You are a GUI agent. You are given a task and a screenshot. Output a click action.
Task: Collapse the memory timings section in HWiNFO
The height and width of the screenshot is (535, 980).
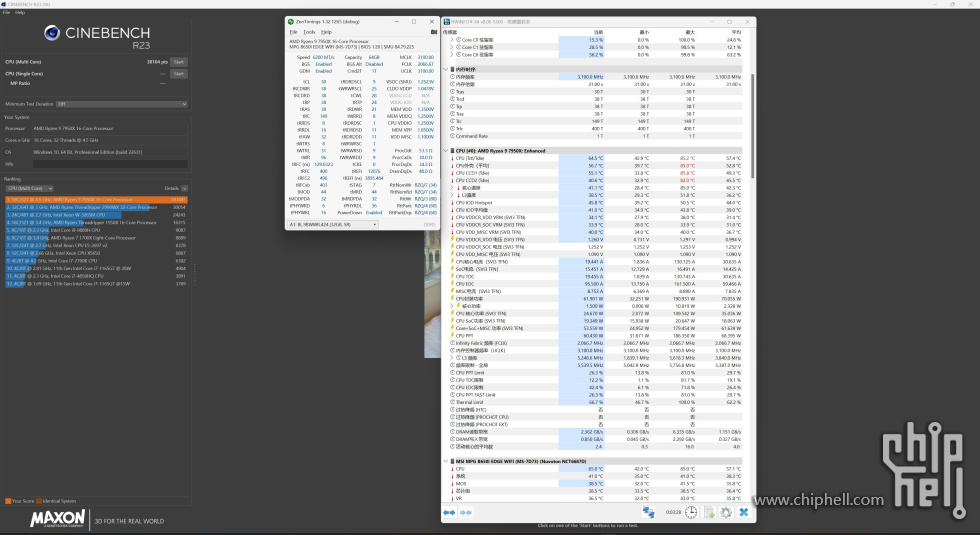tap(446, 69)
